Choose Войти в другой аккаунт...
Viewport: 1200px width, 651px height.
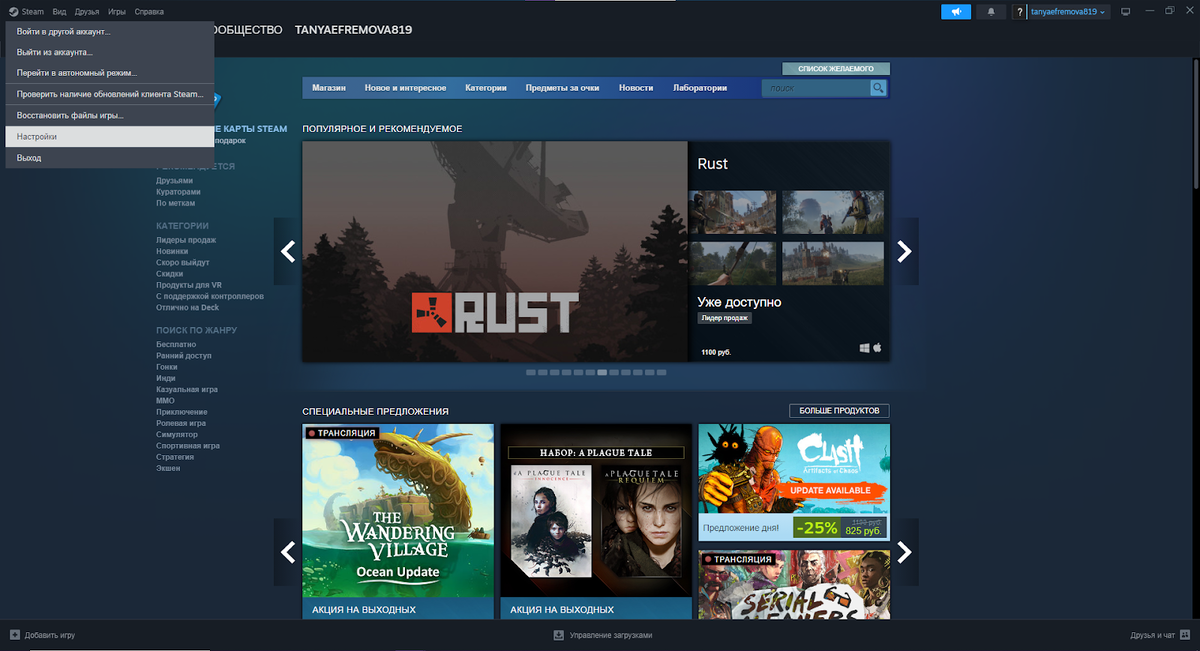click(x=110, y=32)
